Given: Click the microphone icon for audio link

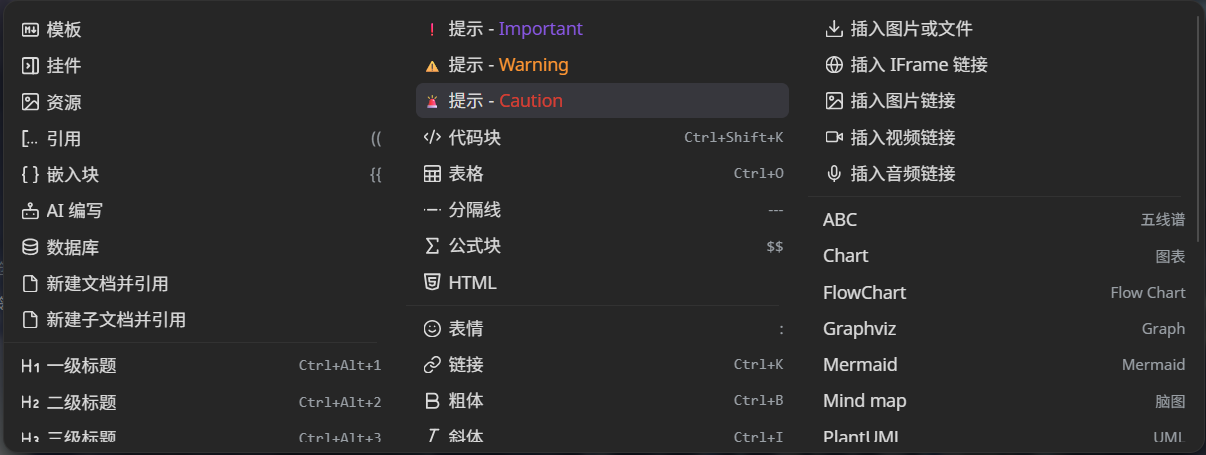Looking at the screenshot, I should point(834,174).
